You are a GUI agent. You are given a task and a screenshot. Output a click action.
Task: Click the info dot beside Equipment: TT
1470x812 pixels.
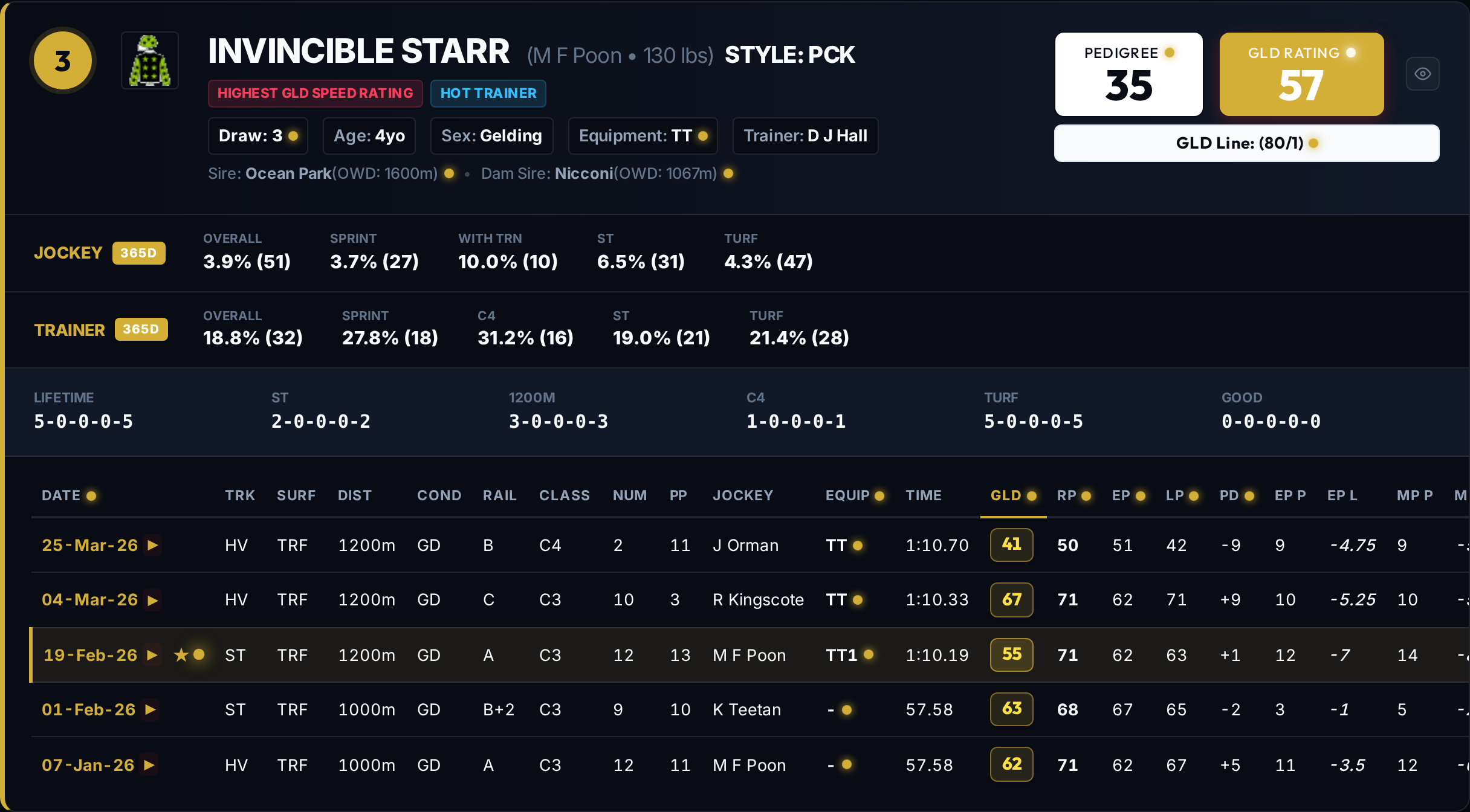(703, 136)
